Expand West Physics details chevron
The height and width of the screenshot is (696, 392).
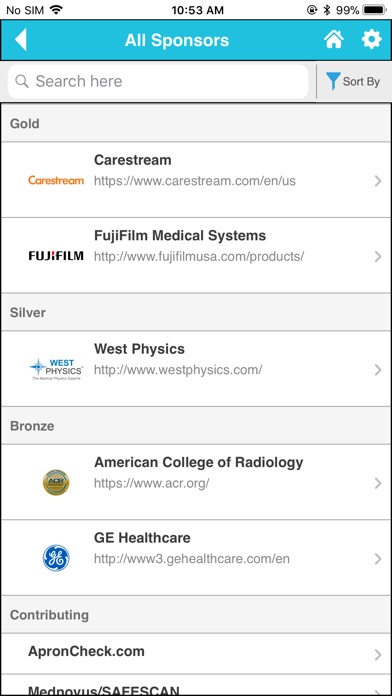(x=378, y=370)
